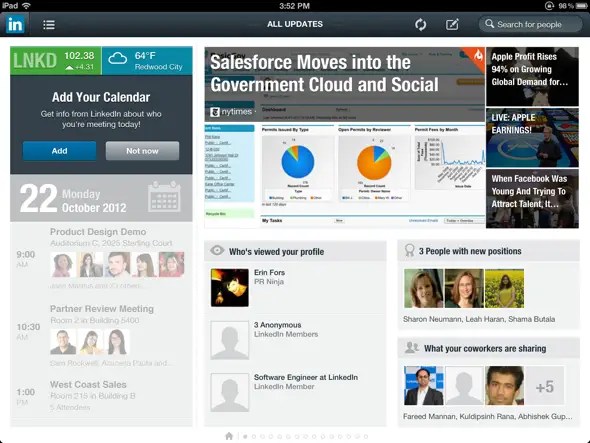
Task: Tap the magnifying glass search icon
Action: pyautogui.click(x=489, y=24)
